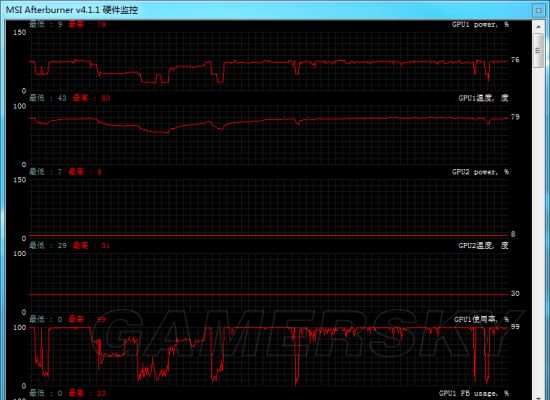Click the current temperature readout 79
Image resolution: width=550 pixels, height=400 pixels.
(515, 117)
